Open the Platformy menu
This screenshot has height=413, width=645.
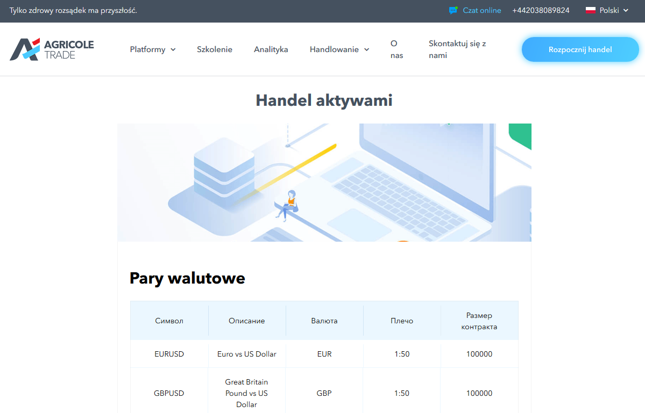click(153, 49)
